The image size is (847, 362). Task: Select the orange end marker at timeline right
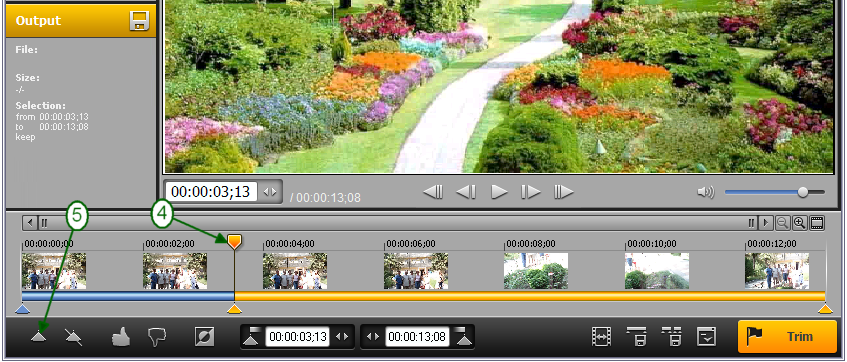click(x=825, y=309)
